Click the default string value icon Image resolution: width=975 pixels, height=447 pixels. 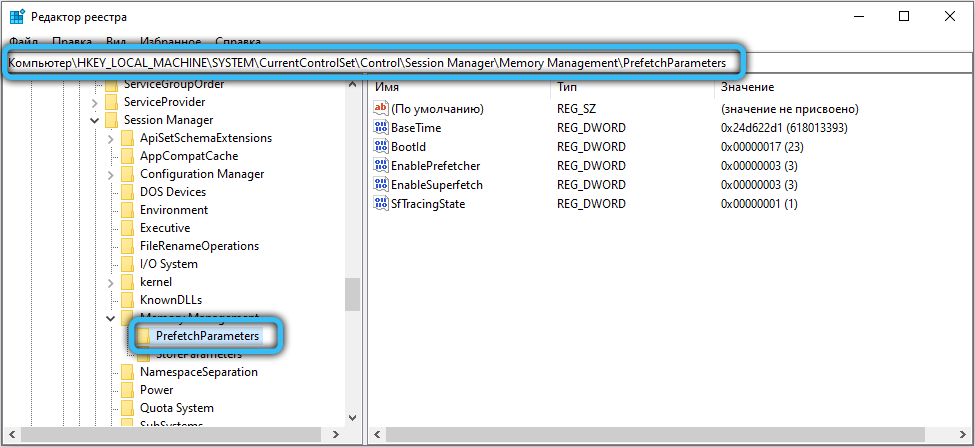380,109
